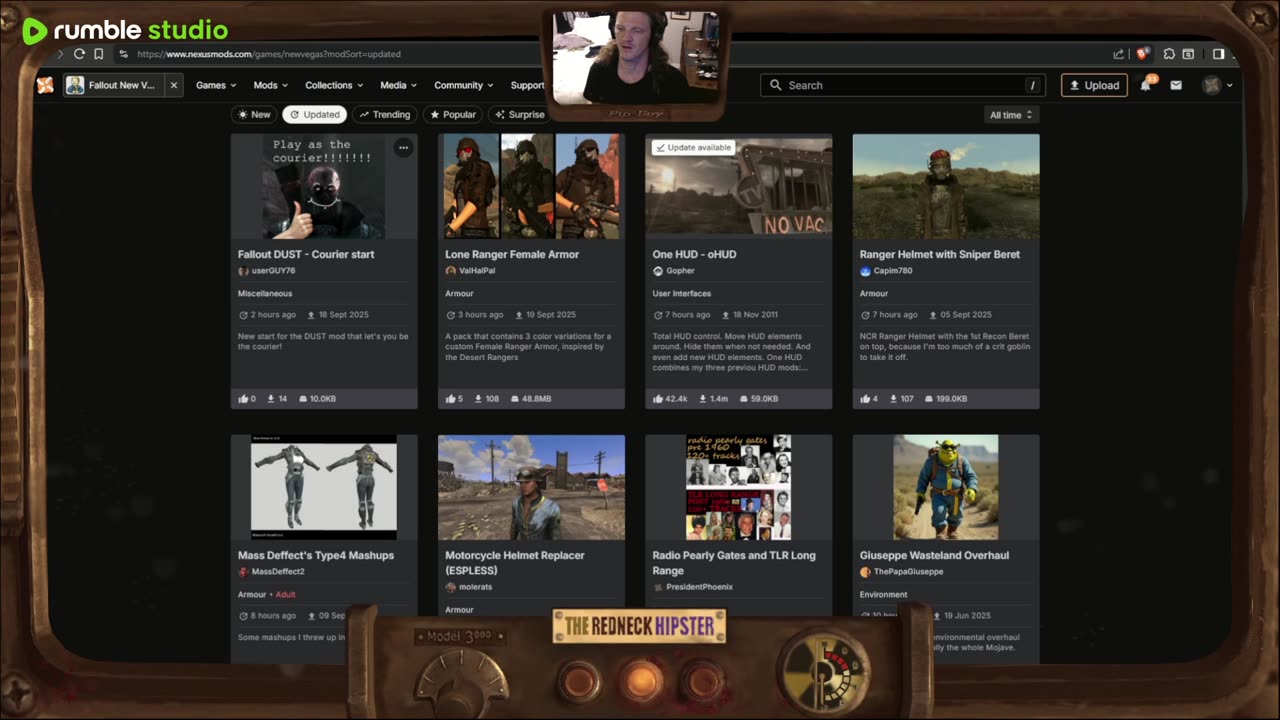Expand the Community menu

click(x=464, y=85)
